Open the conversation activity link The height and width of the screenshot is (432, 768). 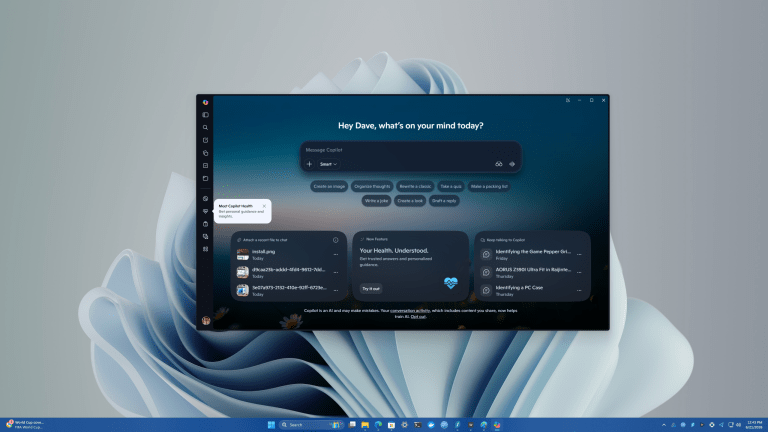pyautogui.click(x=410, y=311)
